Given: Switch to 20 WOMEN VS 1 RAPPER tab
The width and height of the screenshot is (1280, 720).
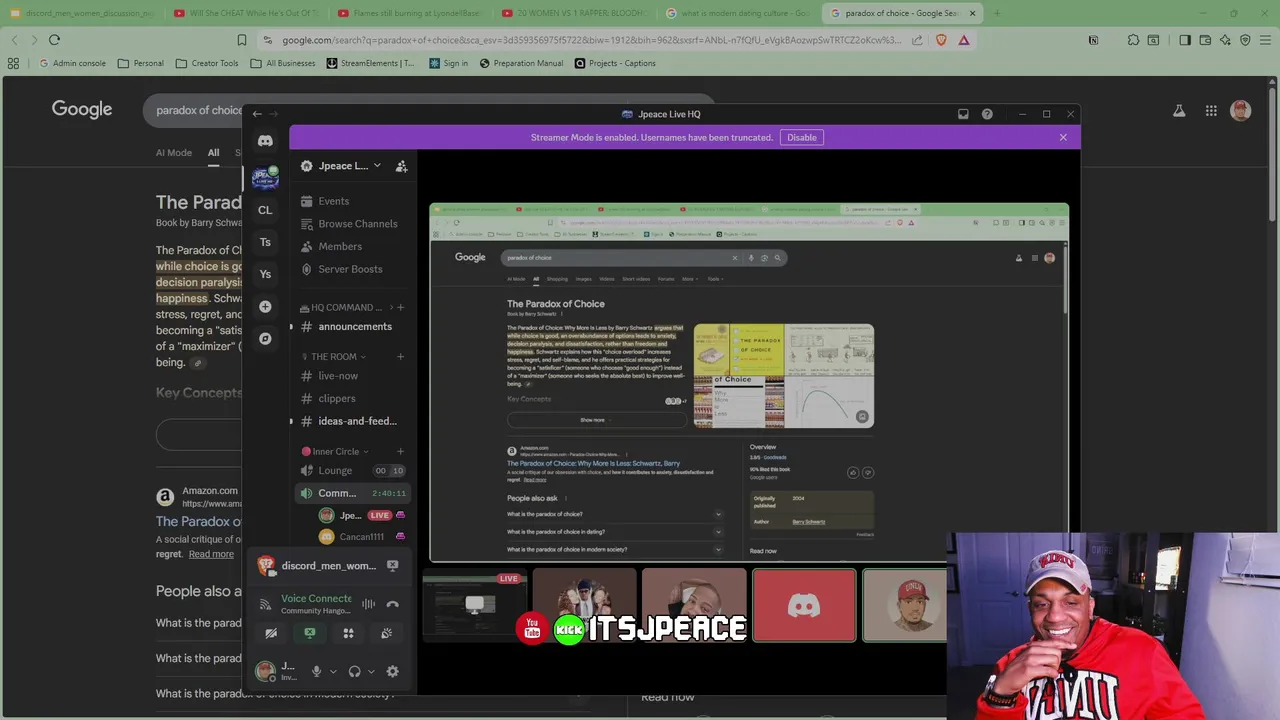Looking at the screenshot, I should click(x=574, y=13).
